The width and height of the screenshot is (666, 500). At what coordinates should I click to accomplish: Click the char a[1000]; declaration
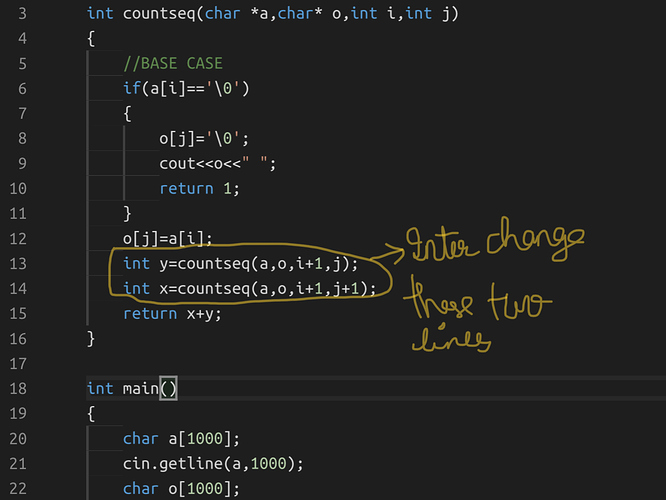pos(181,439)
